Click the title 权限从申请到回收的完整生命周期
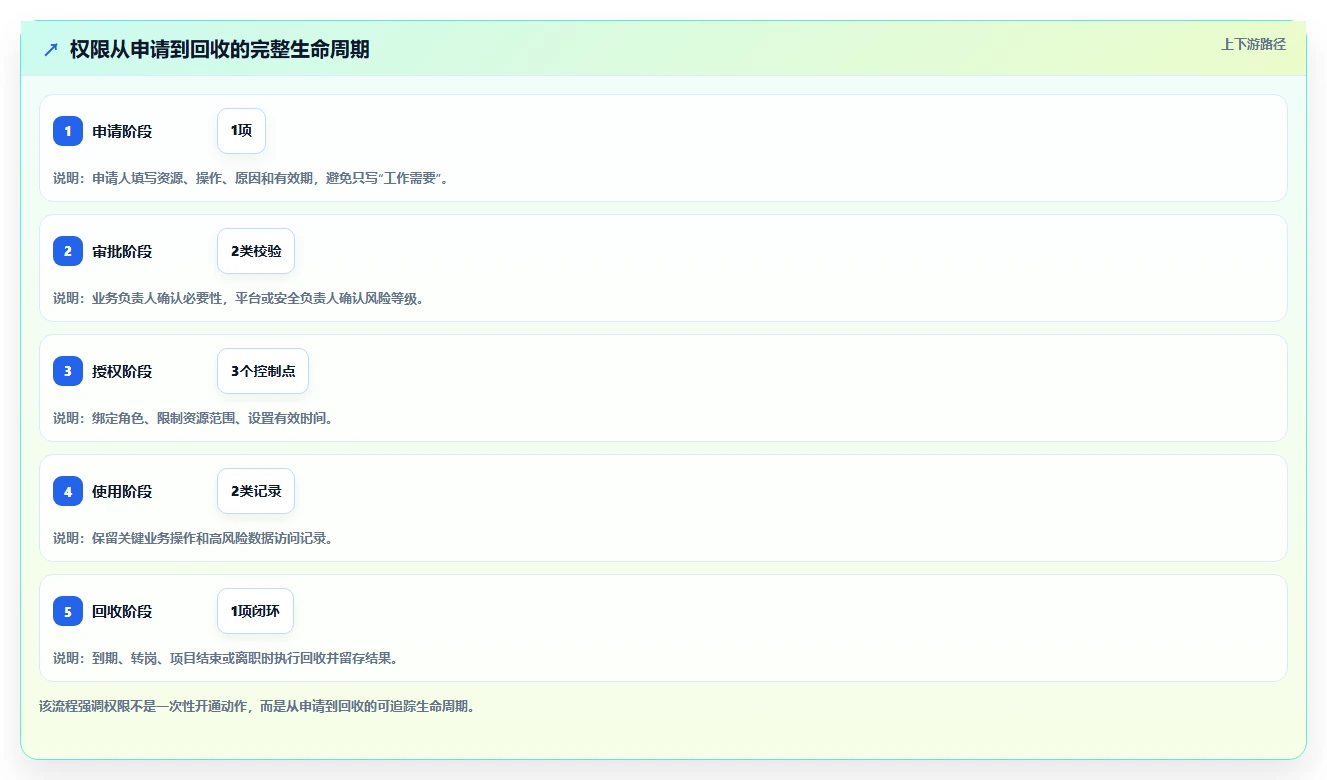1327x780 pixels. click(x=220, y=49)
